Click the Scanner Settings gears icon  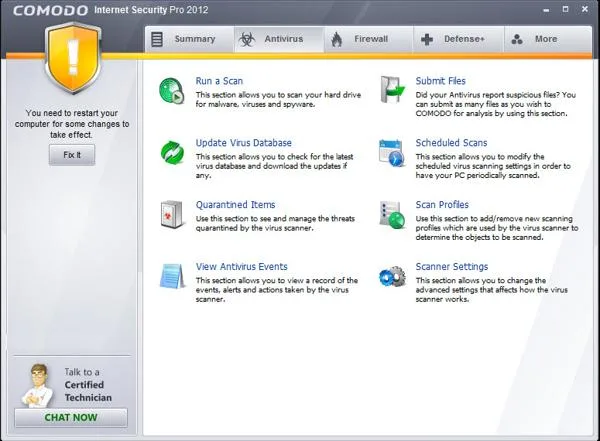tap(392, 276)
